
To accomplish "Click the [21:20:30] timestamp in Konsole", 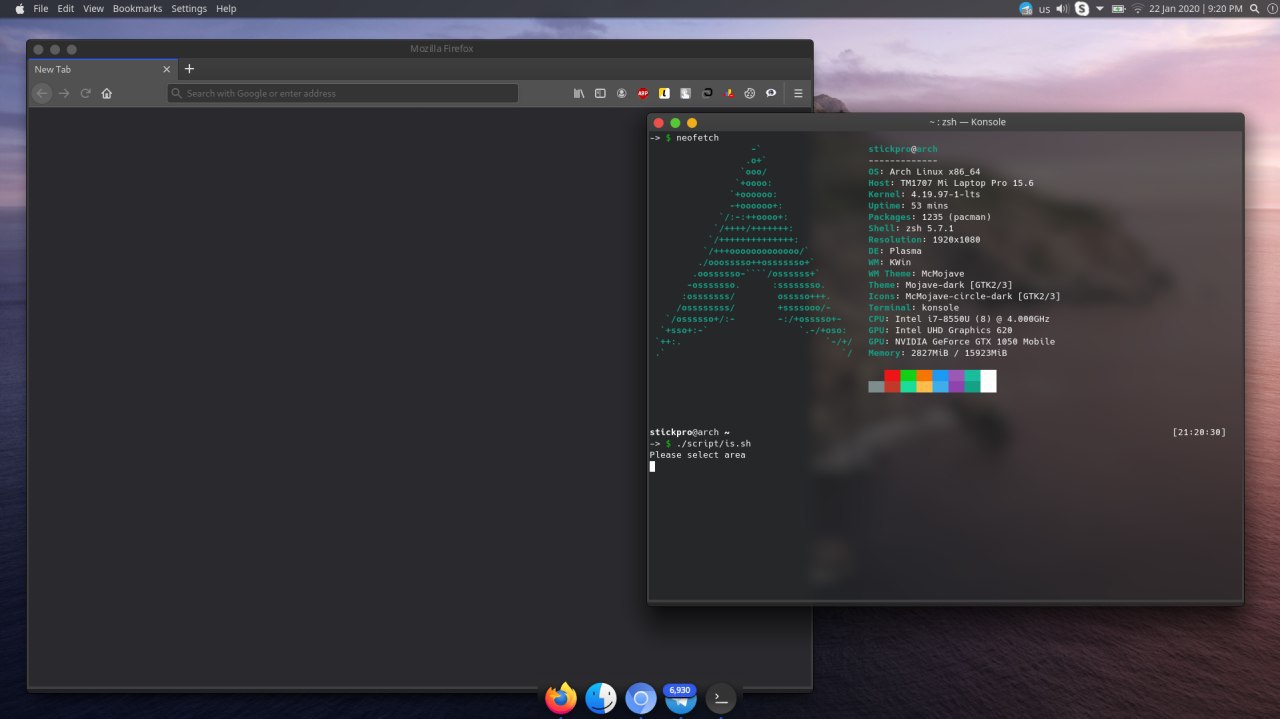I will pos(1199,432).
